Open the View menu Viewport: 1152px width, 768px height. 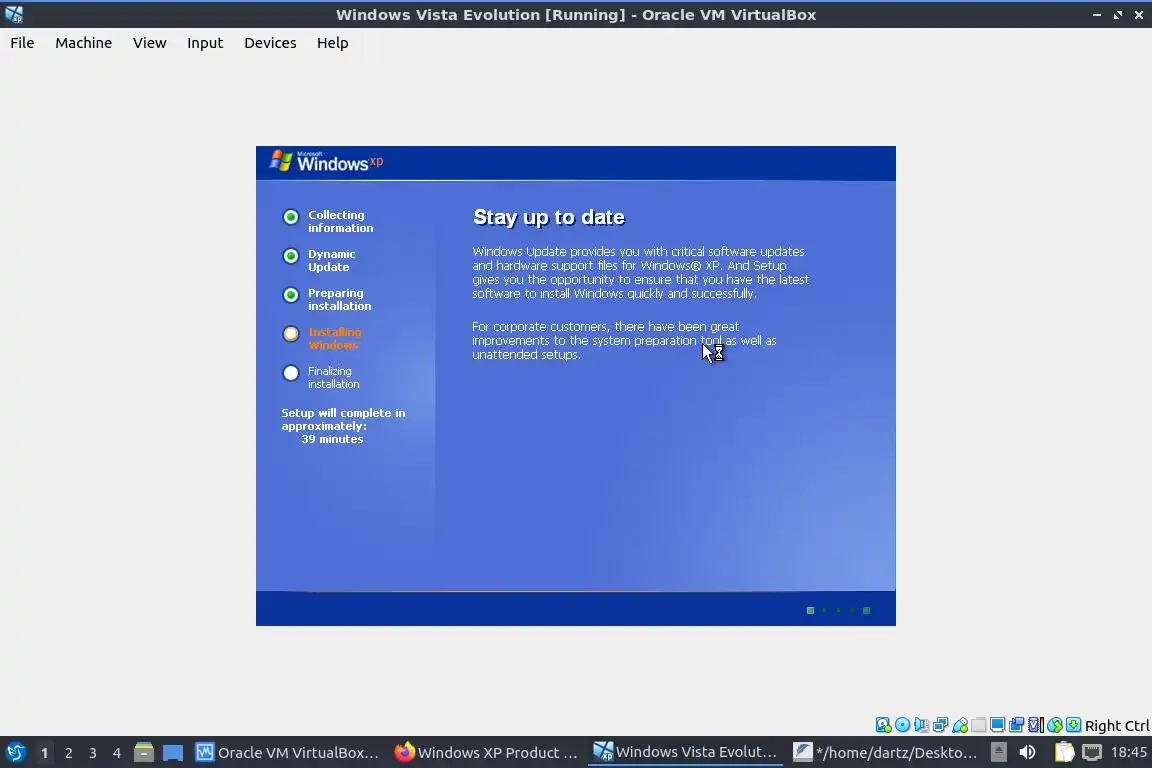click(149, 43)
